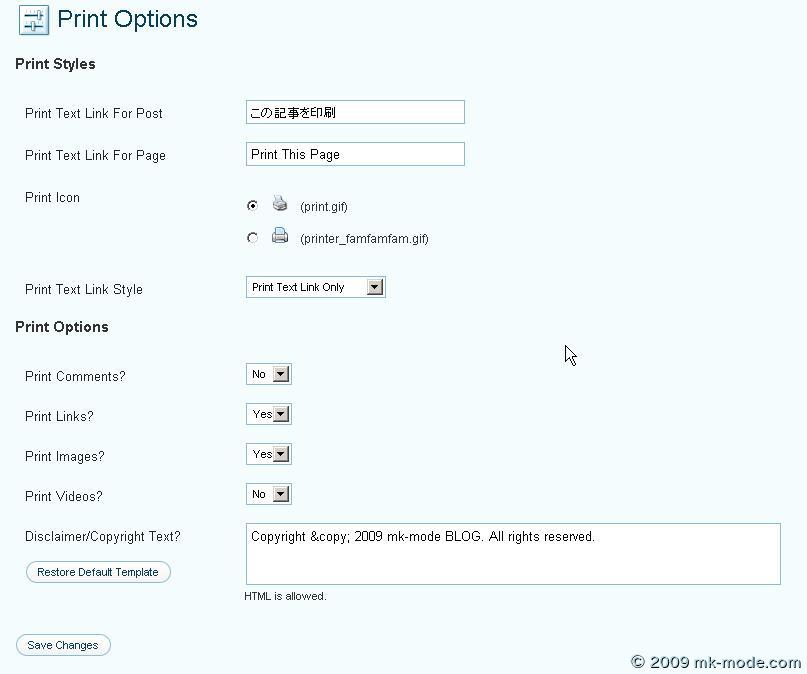Image resolution: width=807 pixels, height=674 pixels.
Task: Click the Save Changes button
Action: [63, 645]
